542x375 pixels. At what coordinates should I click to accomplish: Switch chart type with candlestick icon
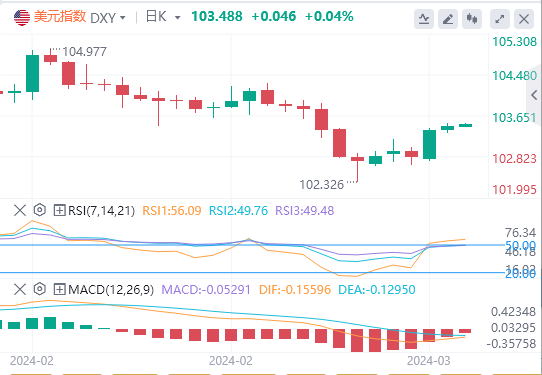click(x=472, y=19)
